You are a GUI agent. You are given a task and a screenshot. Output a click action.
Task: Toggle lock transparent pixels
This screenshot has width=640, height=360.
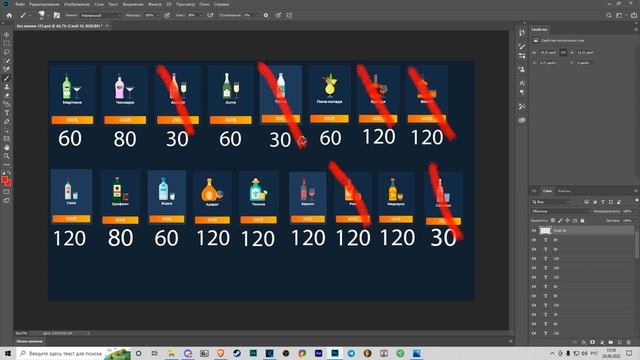[x=553, y=220]
